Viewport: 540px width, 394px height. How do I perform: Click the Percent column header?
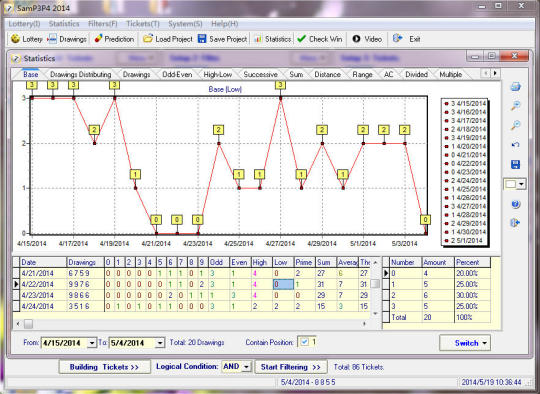click(472, 262)
